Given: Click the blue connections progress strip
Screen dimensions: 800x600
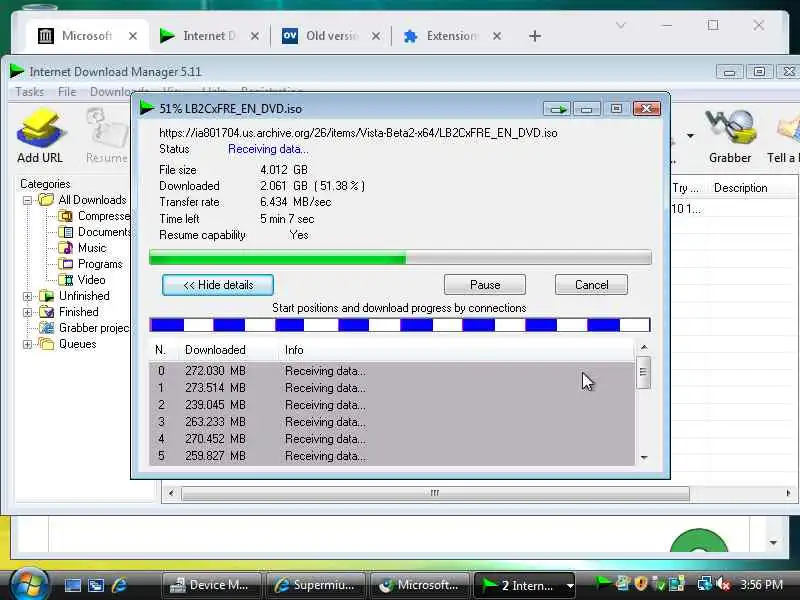Looking at the screenshot, I should [x=400, y=325].
